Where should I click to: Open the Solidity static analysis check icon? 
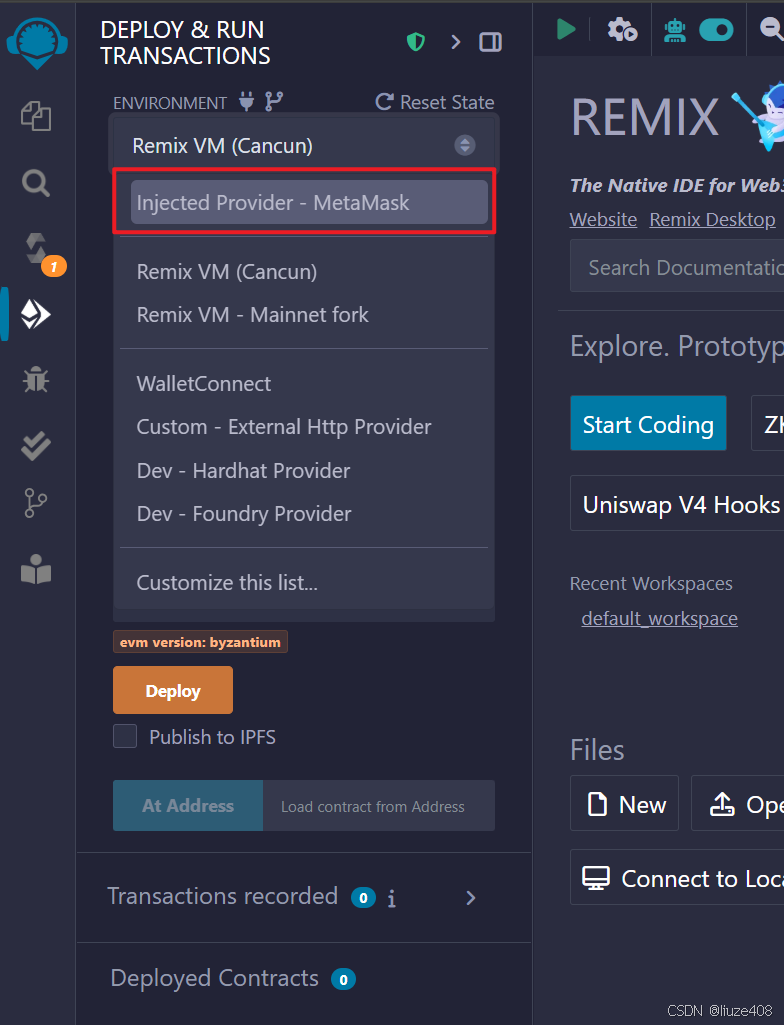point(36,446)
